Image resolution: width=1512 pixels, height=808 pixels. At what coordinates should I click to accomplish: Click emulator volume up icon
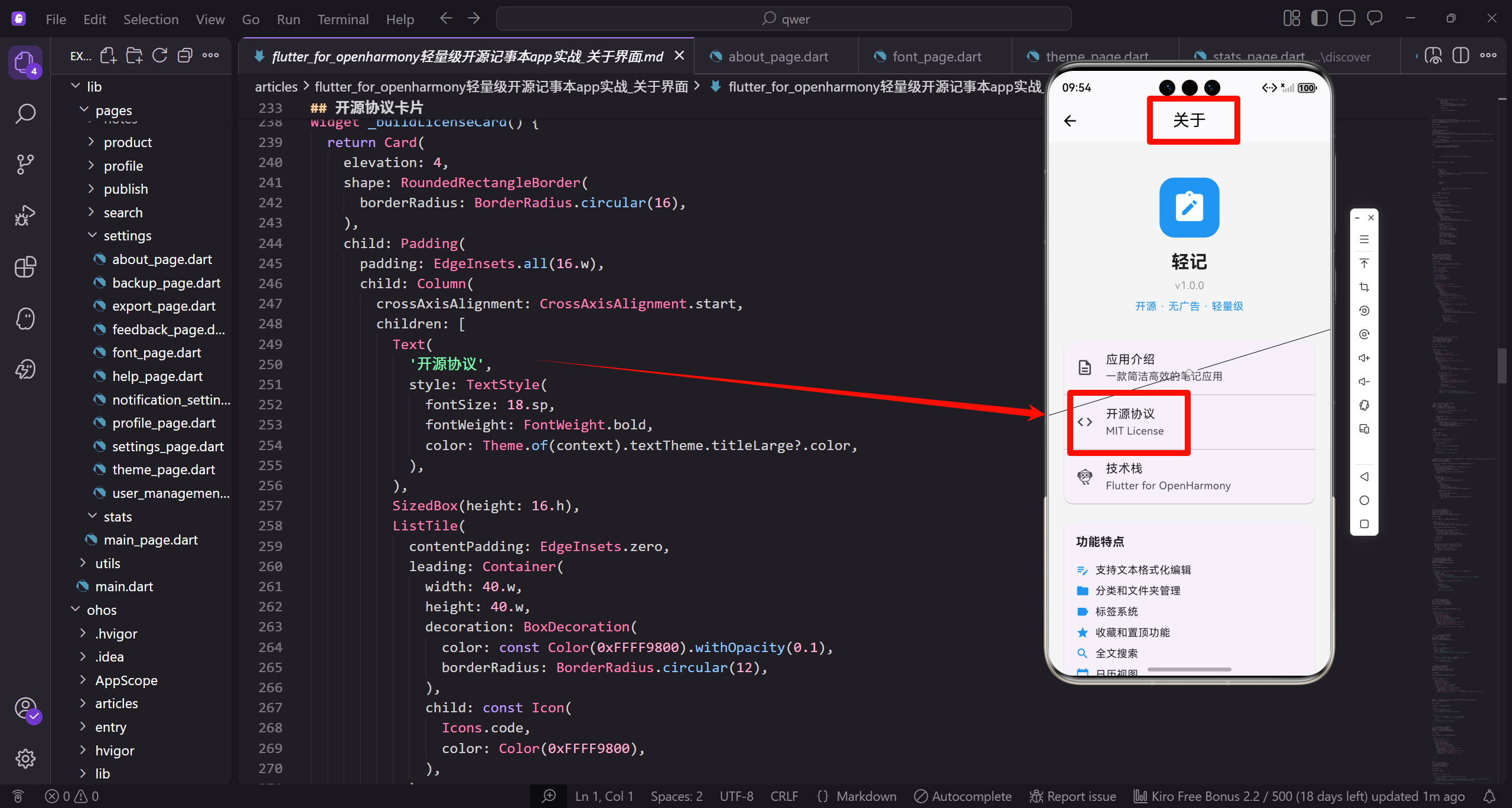click(x=1364, y=358)
